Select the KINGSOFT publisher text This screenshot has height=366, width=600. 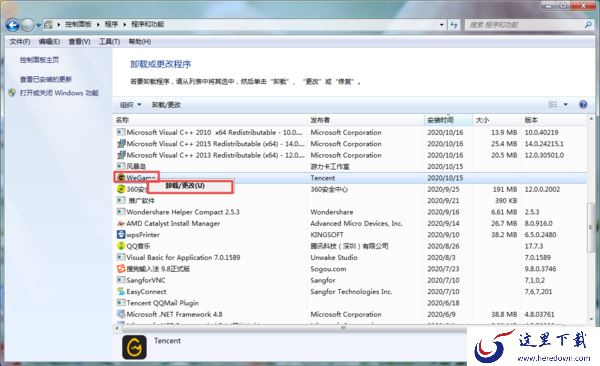pyautogui.click(x=327, y=235)
